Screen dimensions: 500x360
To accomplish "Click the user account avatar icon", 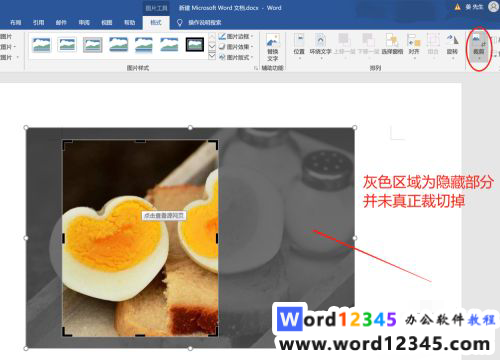I will click(x=493, y=7).
